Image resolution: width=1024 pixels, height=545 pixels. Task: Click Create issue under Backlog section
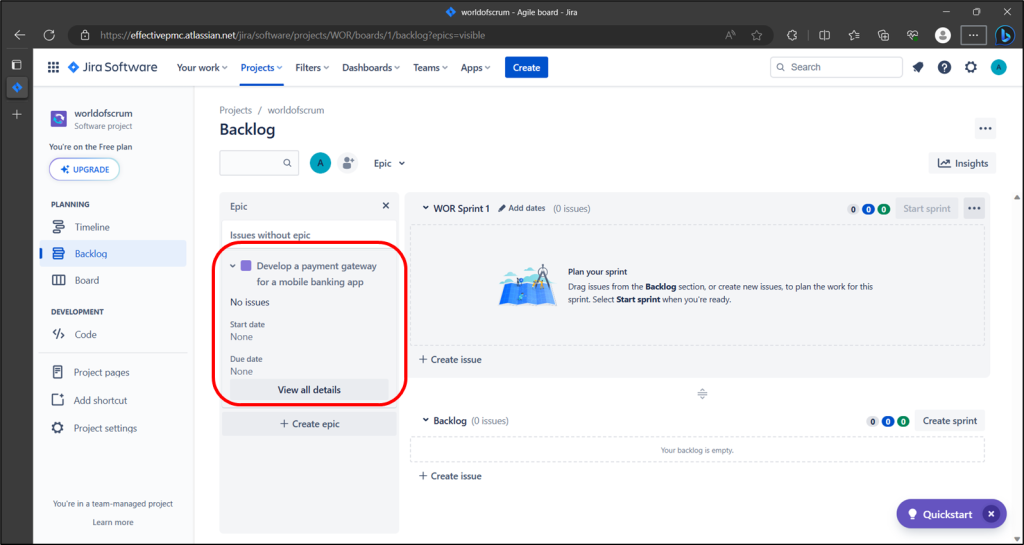(x=450, y=476)
